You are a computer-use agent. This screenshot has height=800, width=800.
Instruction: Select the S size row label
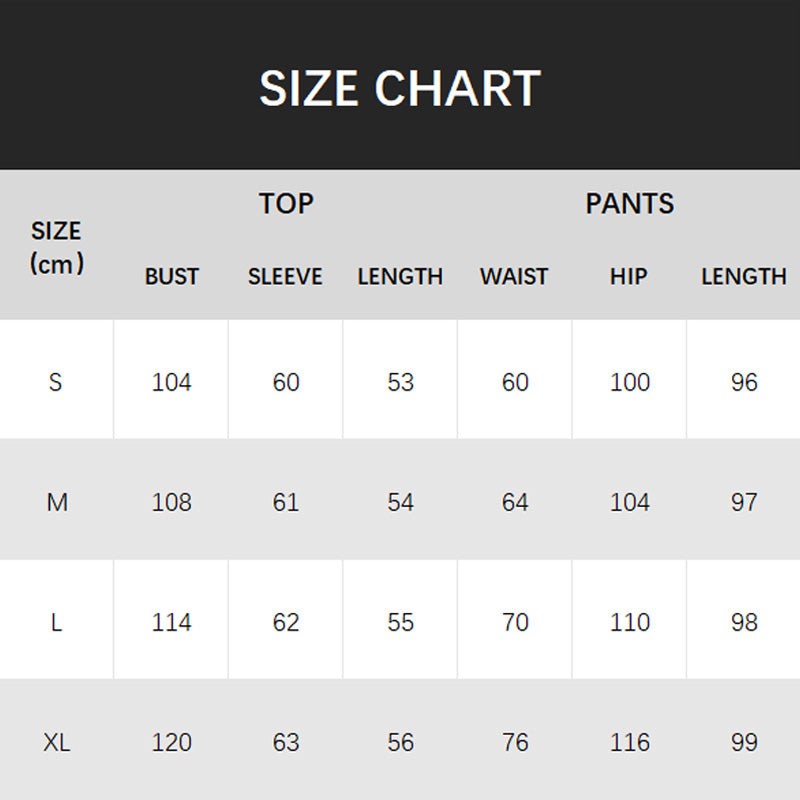click(56, 382)
